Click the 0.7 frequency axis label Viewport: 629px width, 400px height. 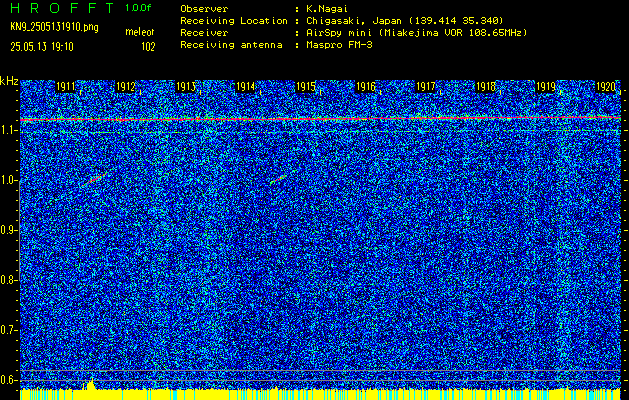click(8, 330)
